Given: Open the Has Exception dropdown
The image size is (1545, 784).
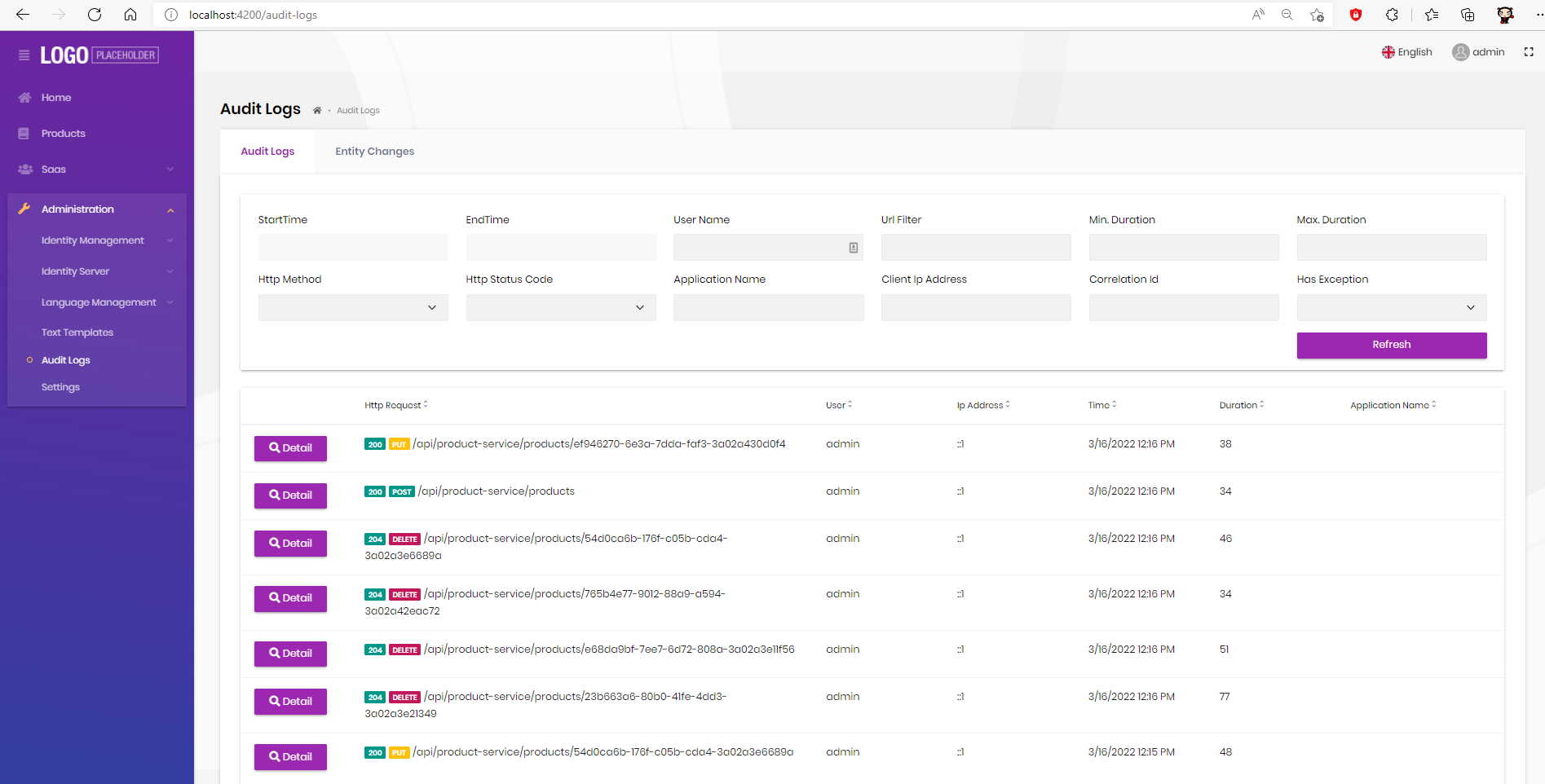Looking at the screenshot, I should tap(1391, 307).
